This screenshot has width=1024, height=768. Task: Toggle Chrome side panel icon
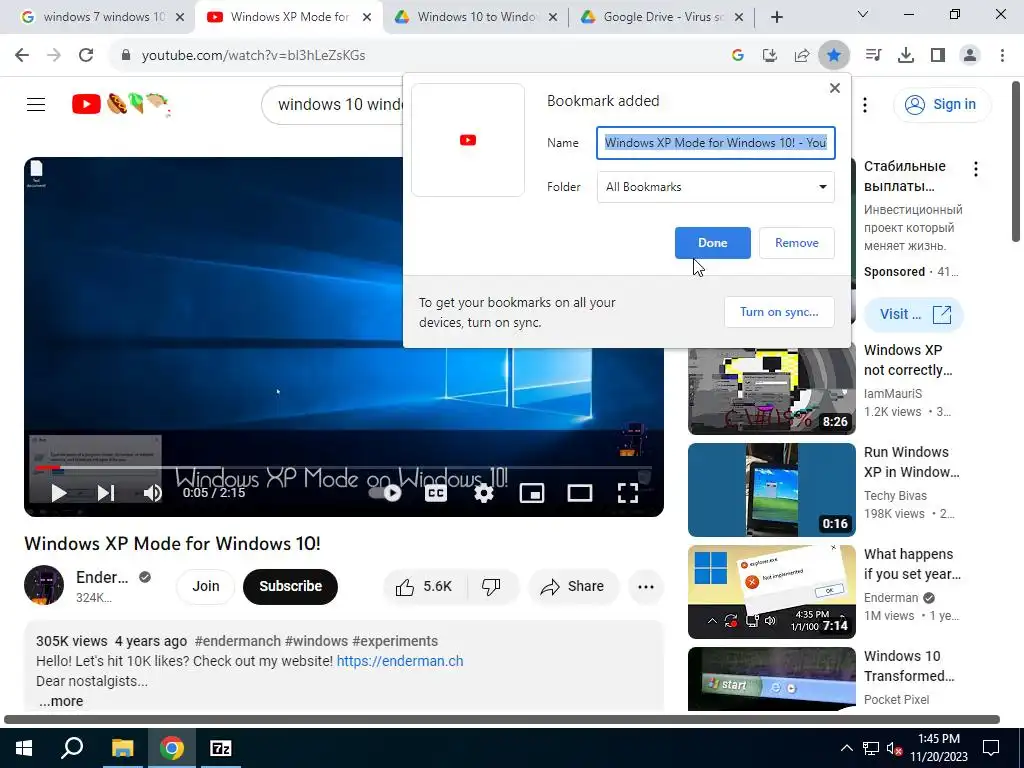[x=938, y=56]
